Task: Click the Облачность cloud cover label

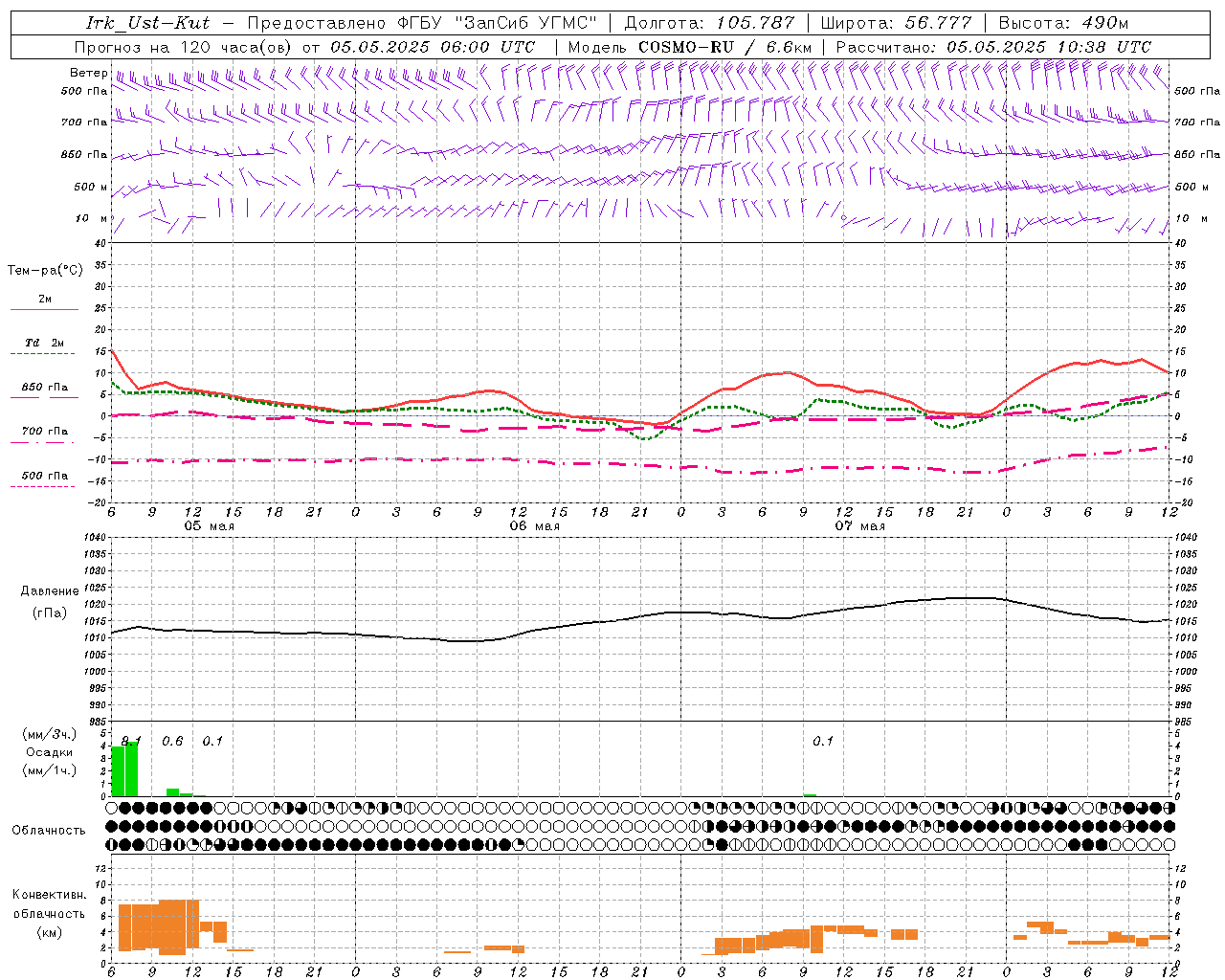Action: pyautogui.click(x=49, y=830)
